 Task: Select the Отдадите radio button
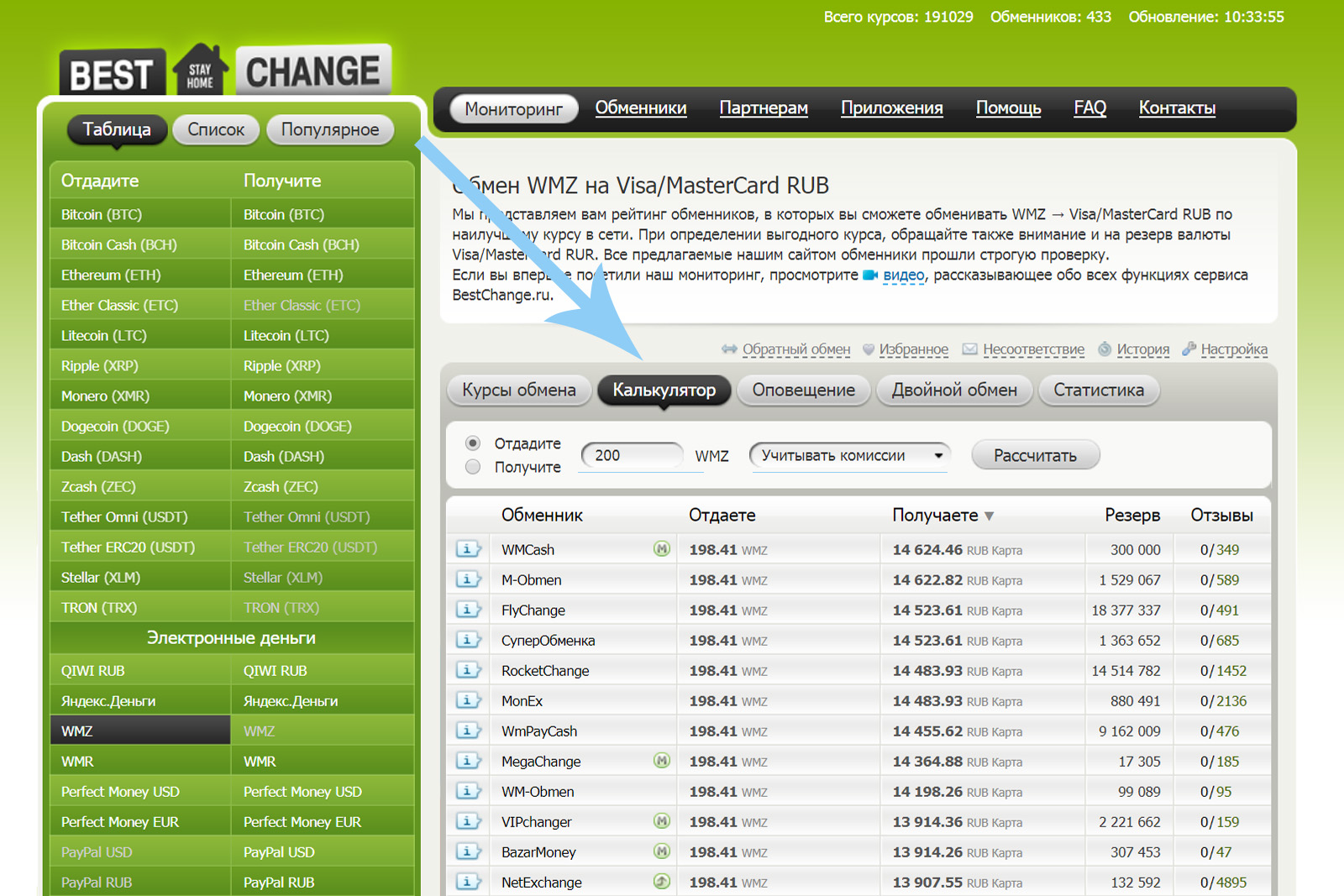(473, 443)
